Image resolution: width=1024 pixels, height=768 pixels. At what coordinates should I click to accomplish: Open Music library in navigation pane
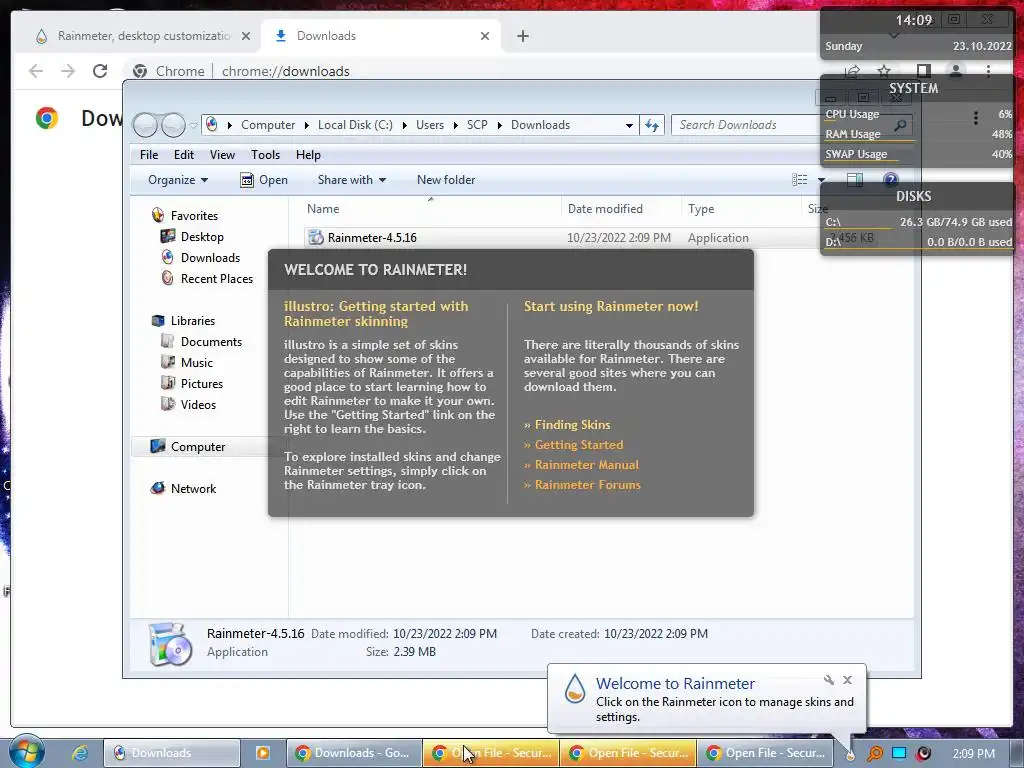point(197,362)
